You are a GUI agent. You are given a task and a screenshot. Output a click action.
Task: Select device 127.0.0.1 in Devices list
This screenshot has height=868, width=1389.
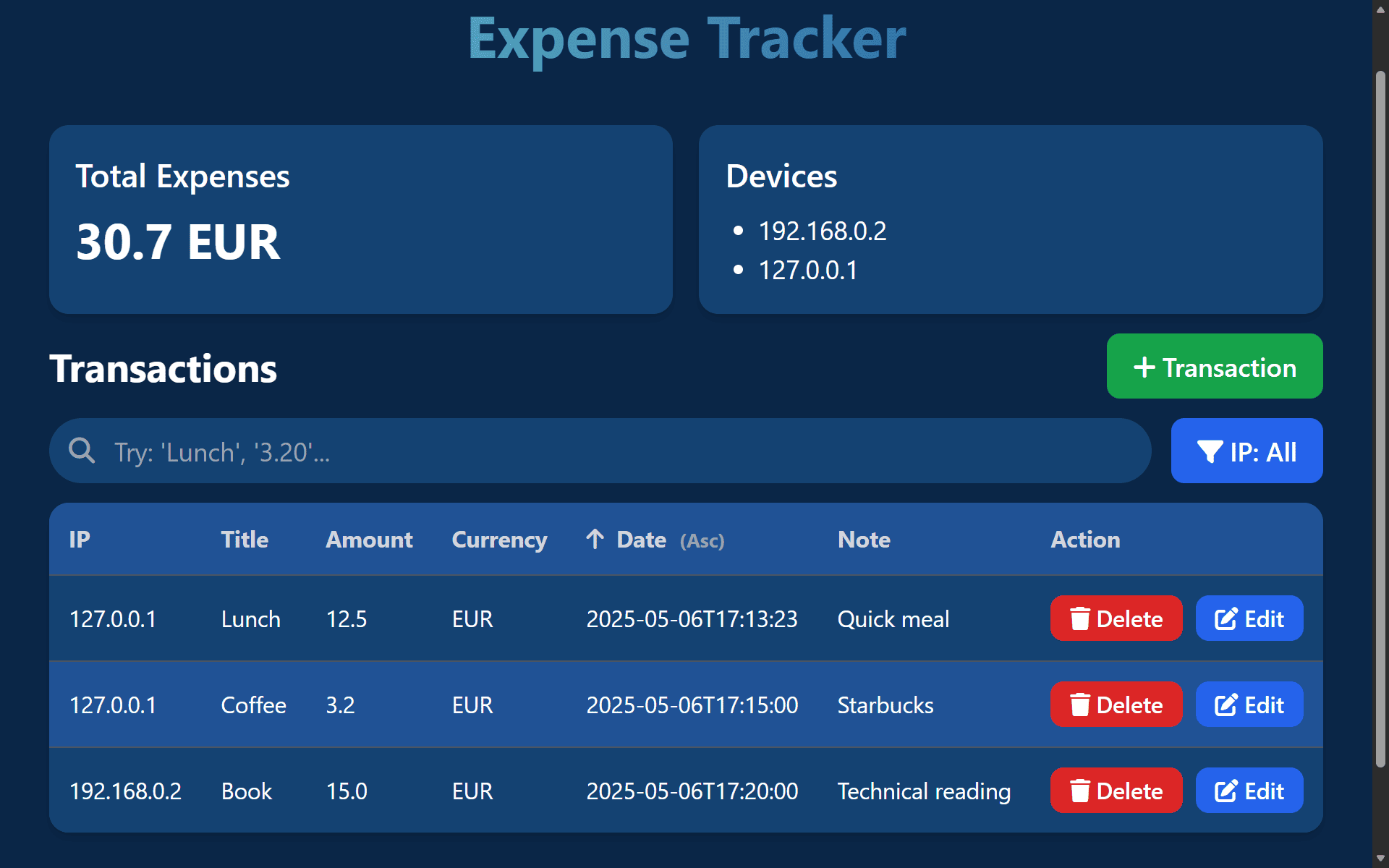pyautogui.click(x=808, y=271)
